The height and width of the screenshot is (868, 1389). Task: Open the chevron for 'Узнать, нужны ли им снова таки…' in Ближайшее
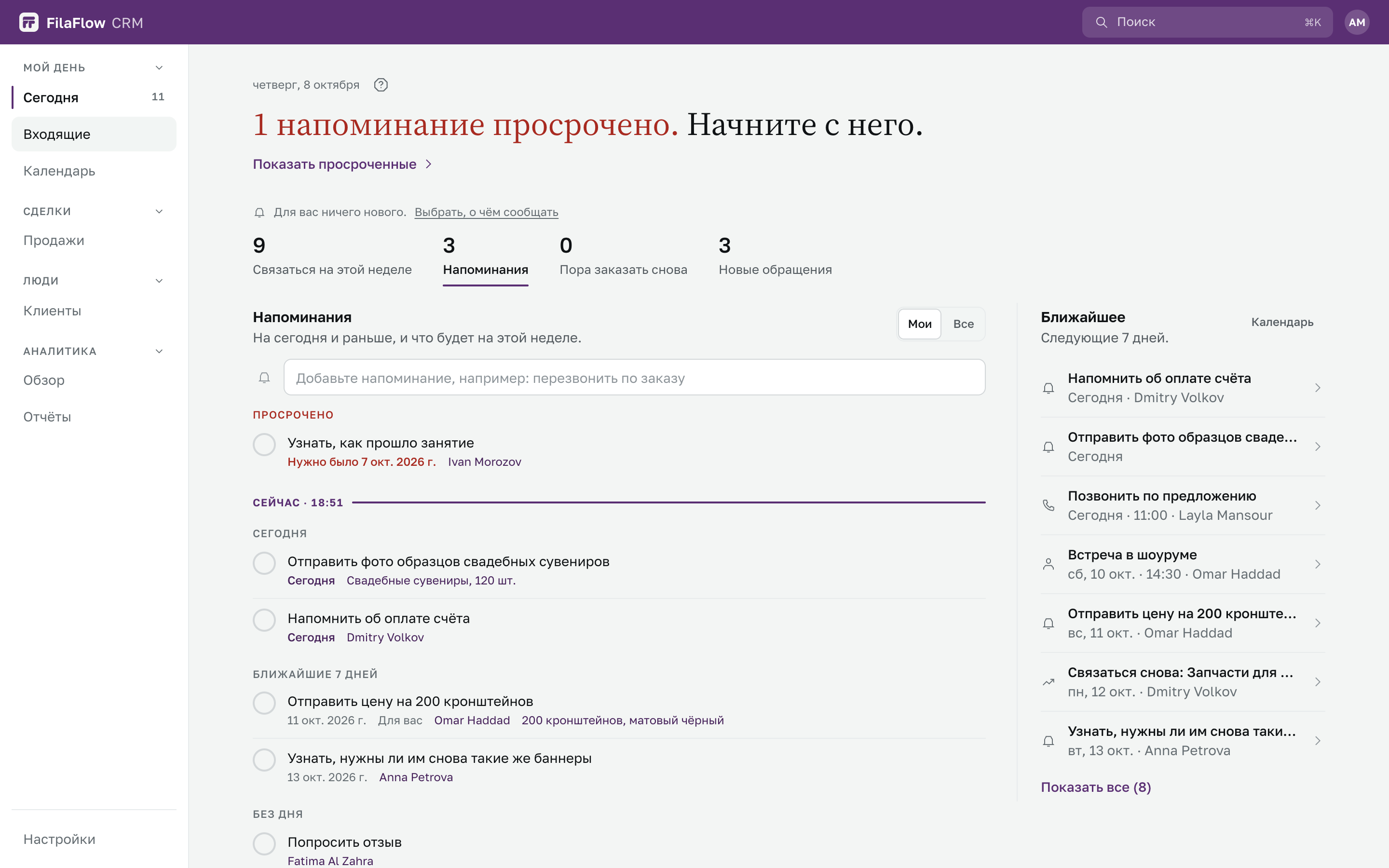click(x=1317, y=741)
